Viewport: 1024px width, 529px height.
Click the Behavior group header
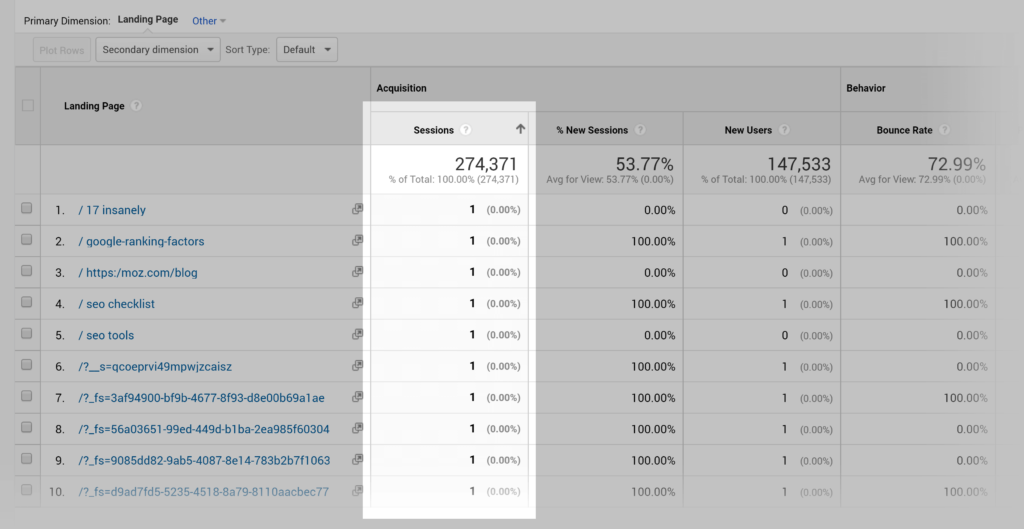[866, 88]
